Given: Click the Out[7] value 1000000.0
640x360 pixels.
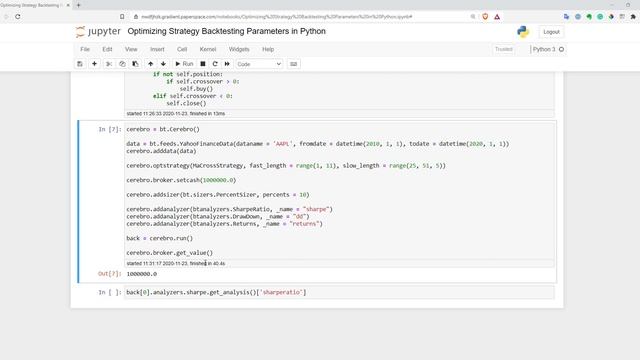Looking at the screenshot, I should [141, 274].
